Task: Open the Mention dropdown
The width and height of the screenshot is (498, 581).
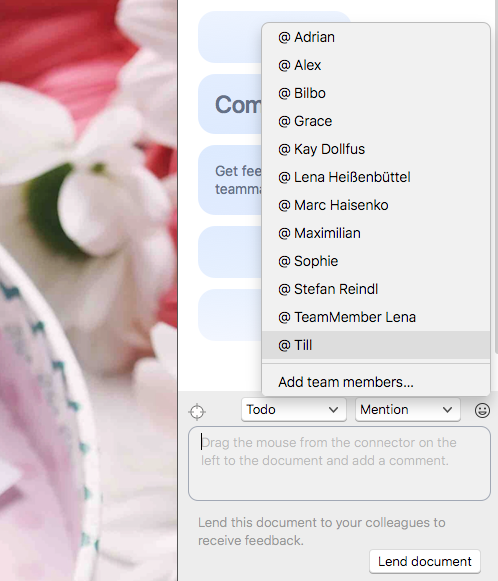Action: click(408, 409)
